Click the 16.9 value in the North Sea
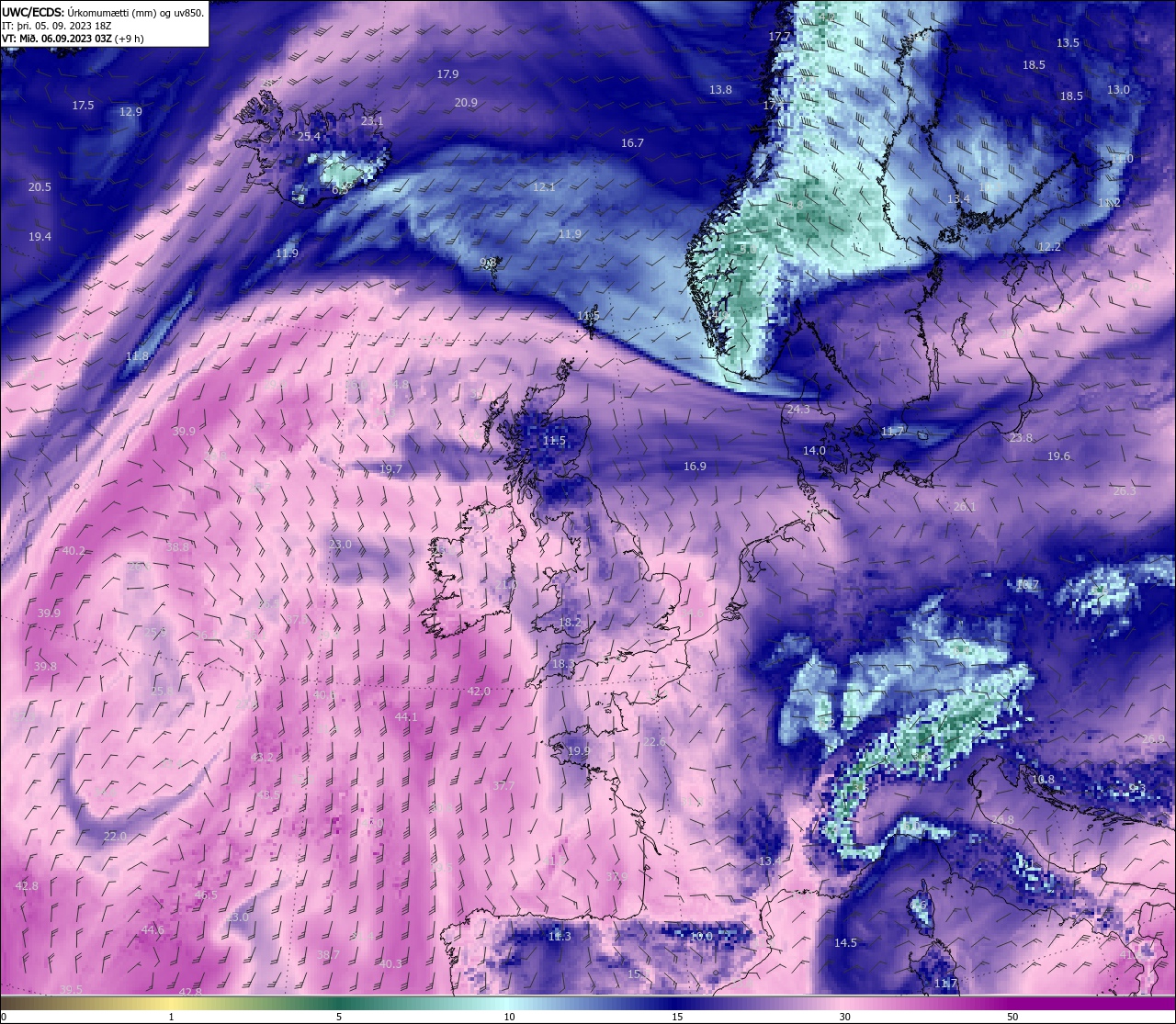 tap(695, 467)
